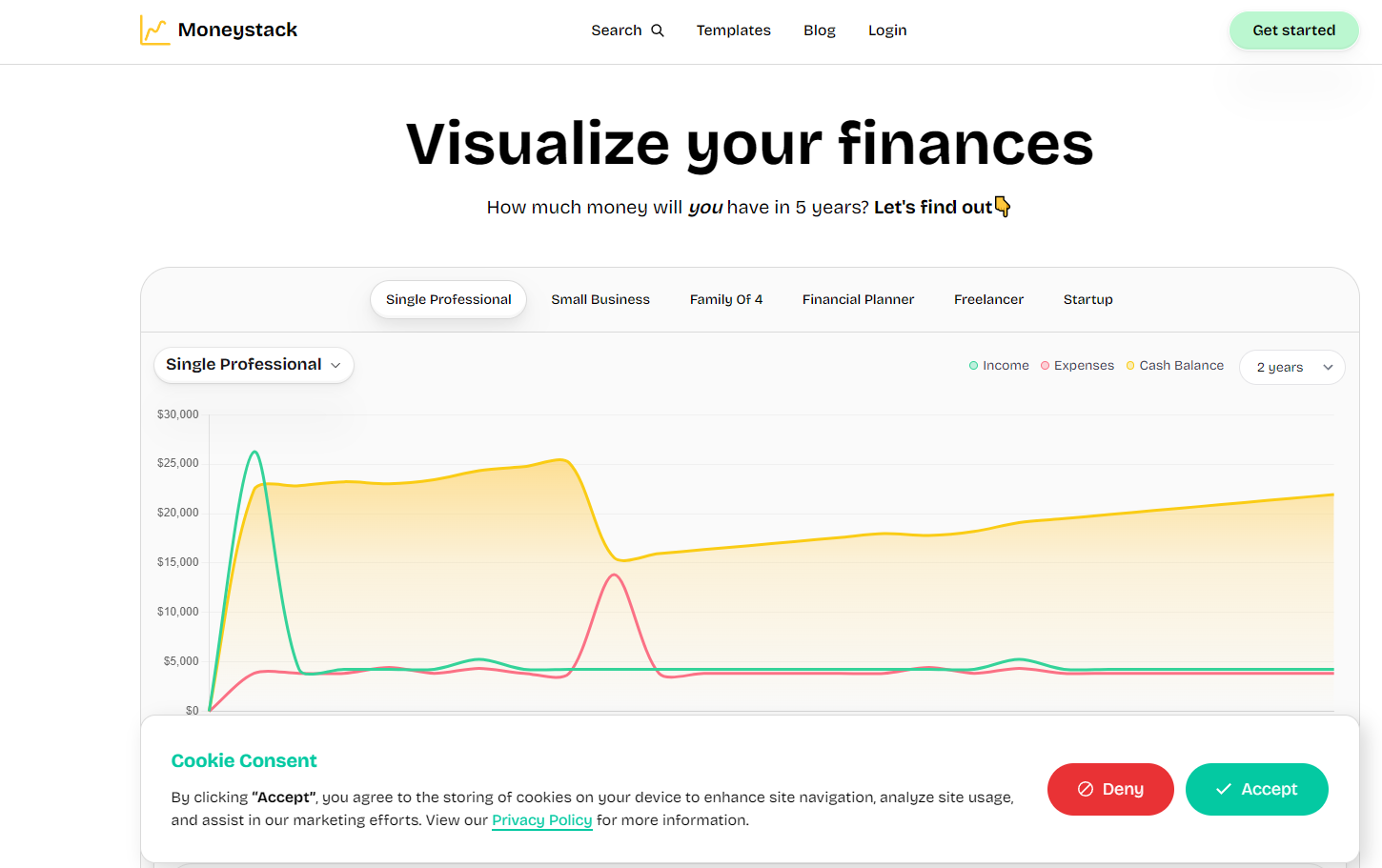Open the 2 years time range dropdown
The height and width of the screenshot is (868, 1382).
(1291, 367)
